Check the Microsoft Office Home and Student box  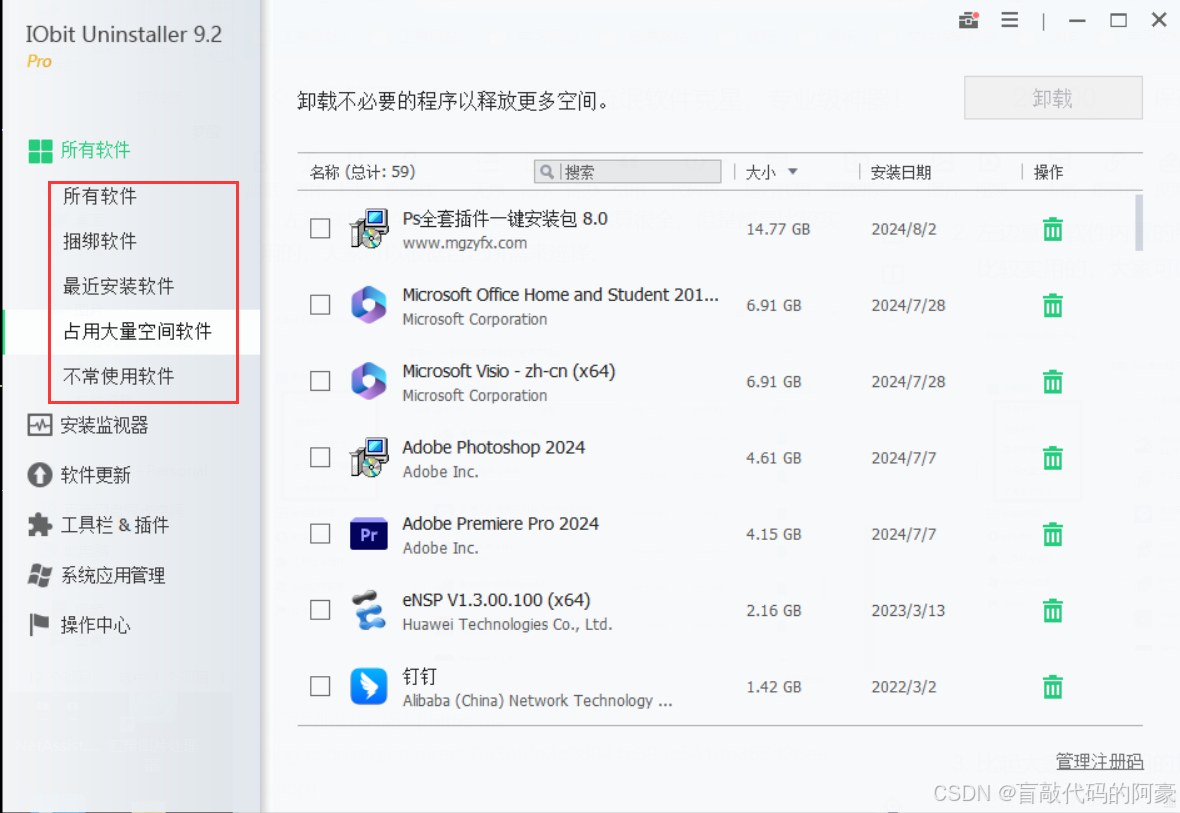tap(320, 305)
